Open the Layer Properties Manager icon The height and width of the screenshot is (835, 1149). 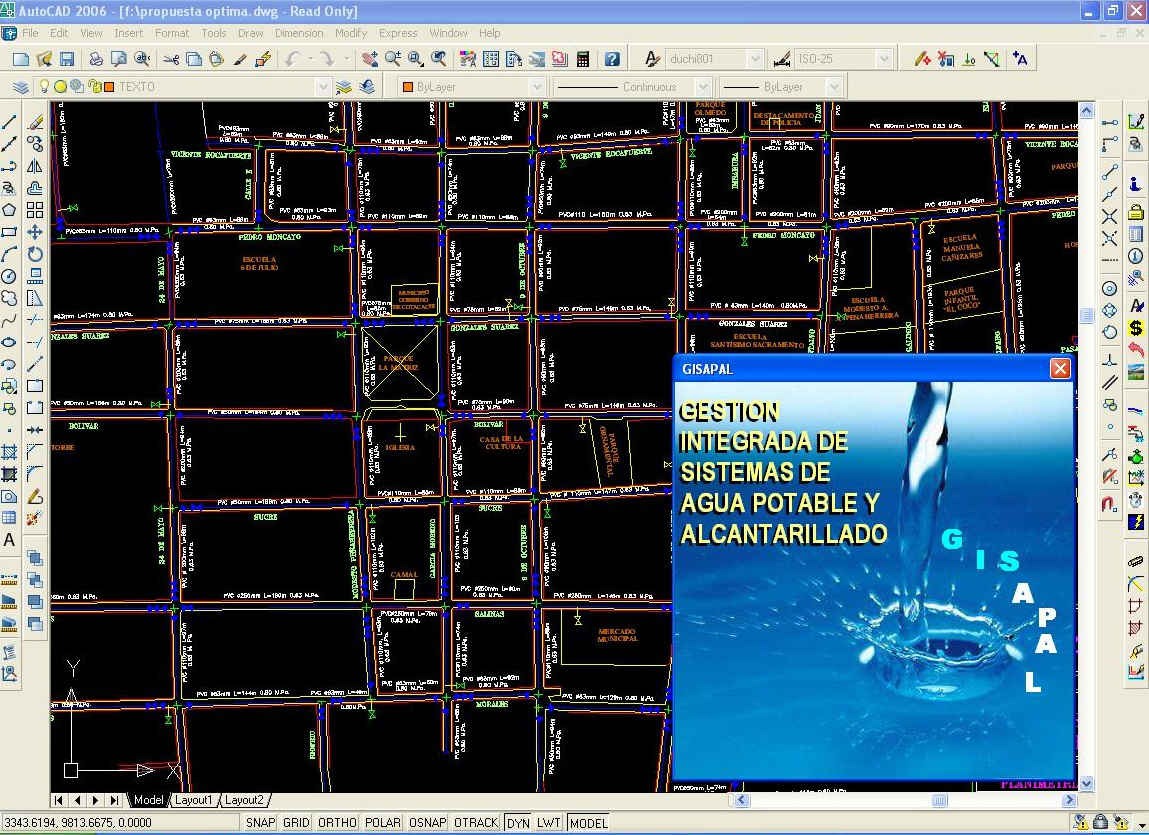20,87
